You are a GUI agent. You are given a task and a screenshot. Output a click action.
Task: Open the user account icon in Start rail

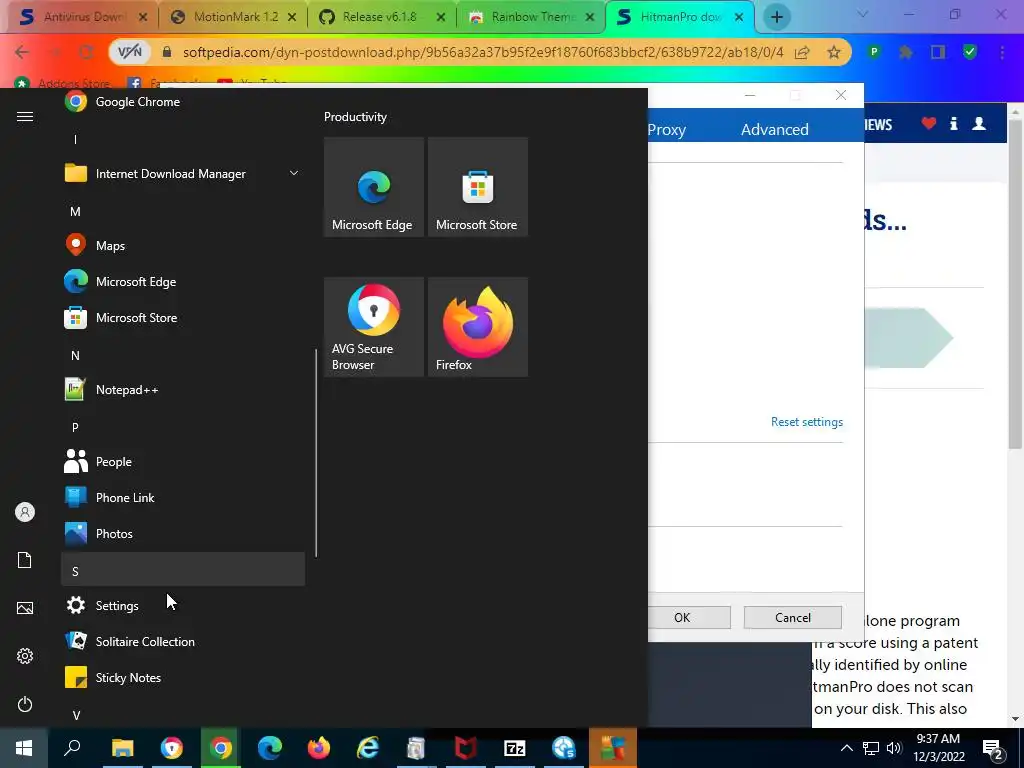pos(25,512)
